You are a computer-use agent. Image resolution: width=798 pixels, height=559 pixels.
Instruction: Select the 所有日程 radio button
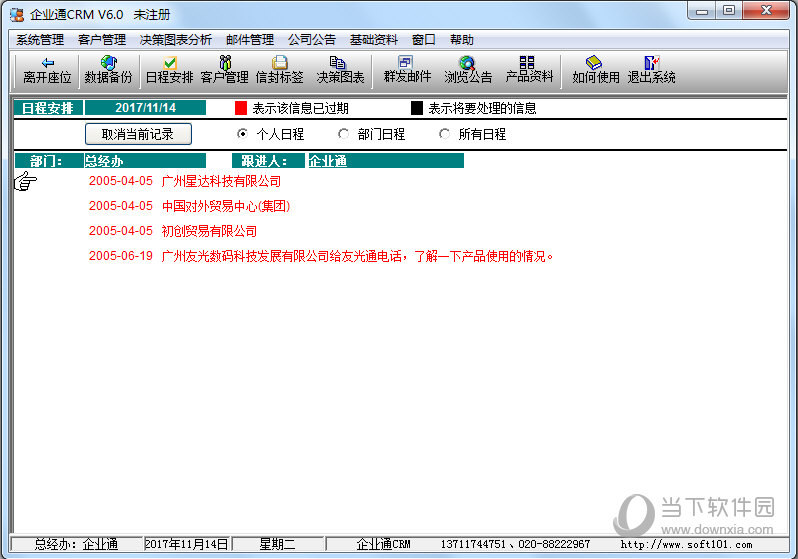pyautogui.click(x=444, y=134)
